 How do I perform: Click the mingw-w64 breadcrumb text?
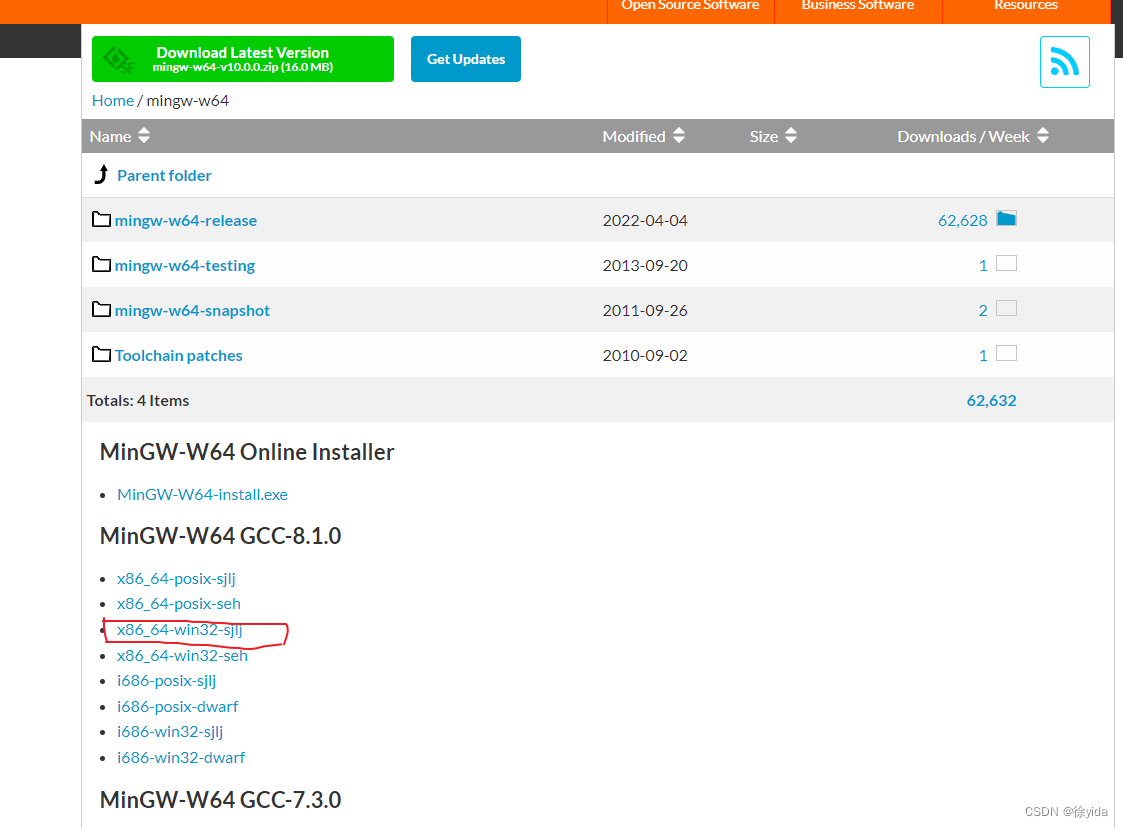pos(188,100)
